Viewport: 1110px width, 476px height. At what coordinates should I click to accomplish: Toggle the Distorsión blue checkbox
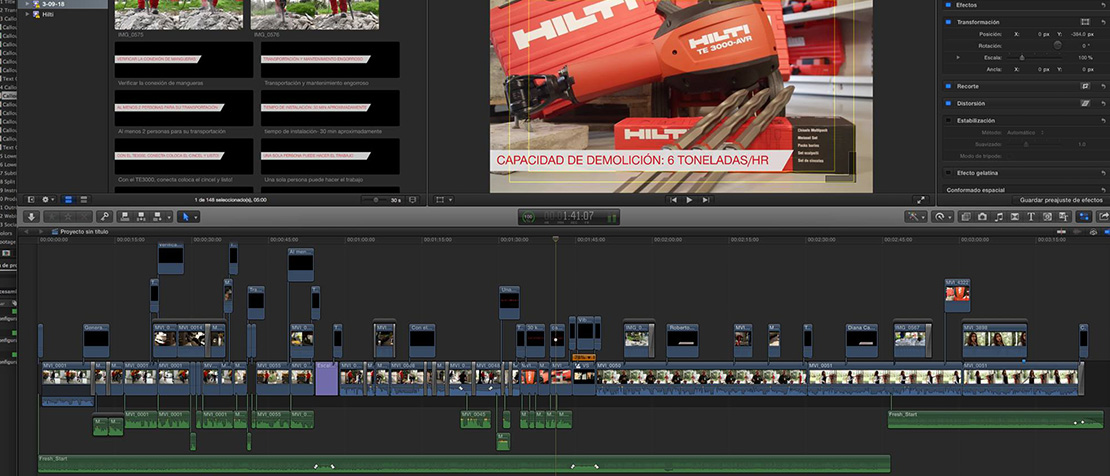pyautogui.click(x=949, y=103)
